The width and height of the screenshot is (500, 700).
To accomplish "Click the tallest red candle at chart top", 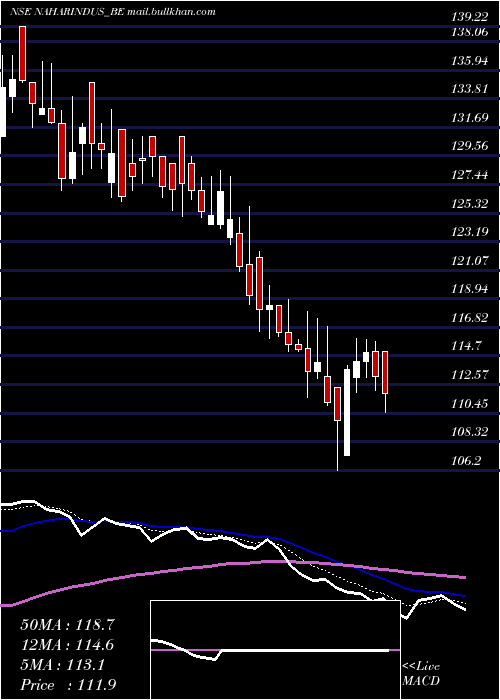I will pos(22,54).
